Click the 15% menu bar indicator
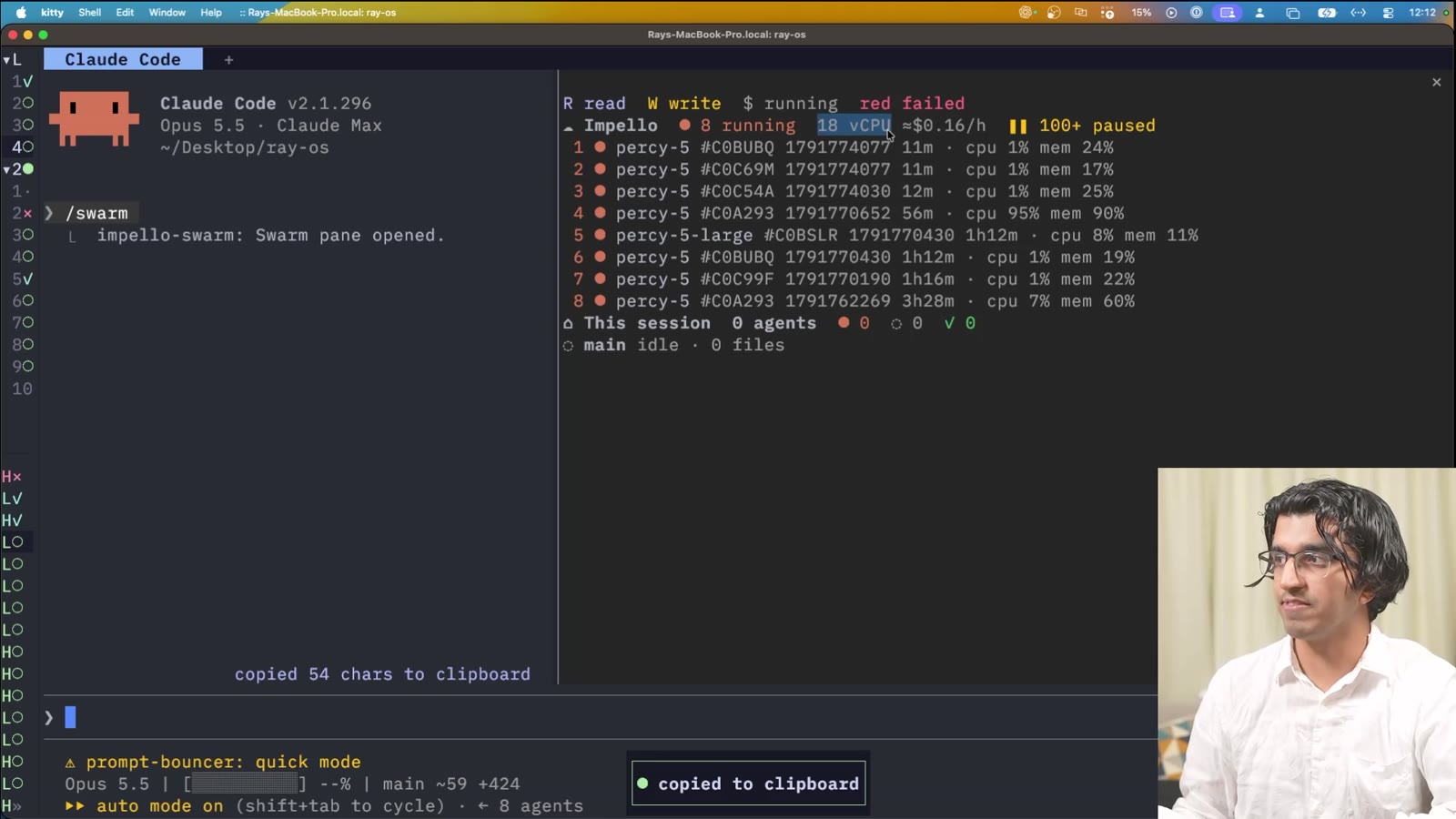The image size is (1456, 819). coord(1141,13)
